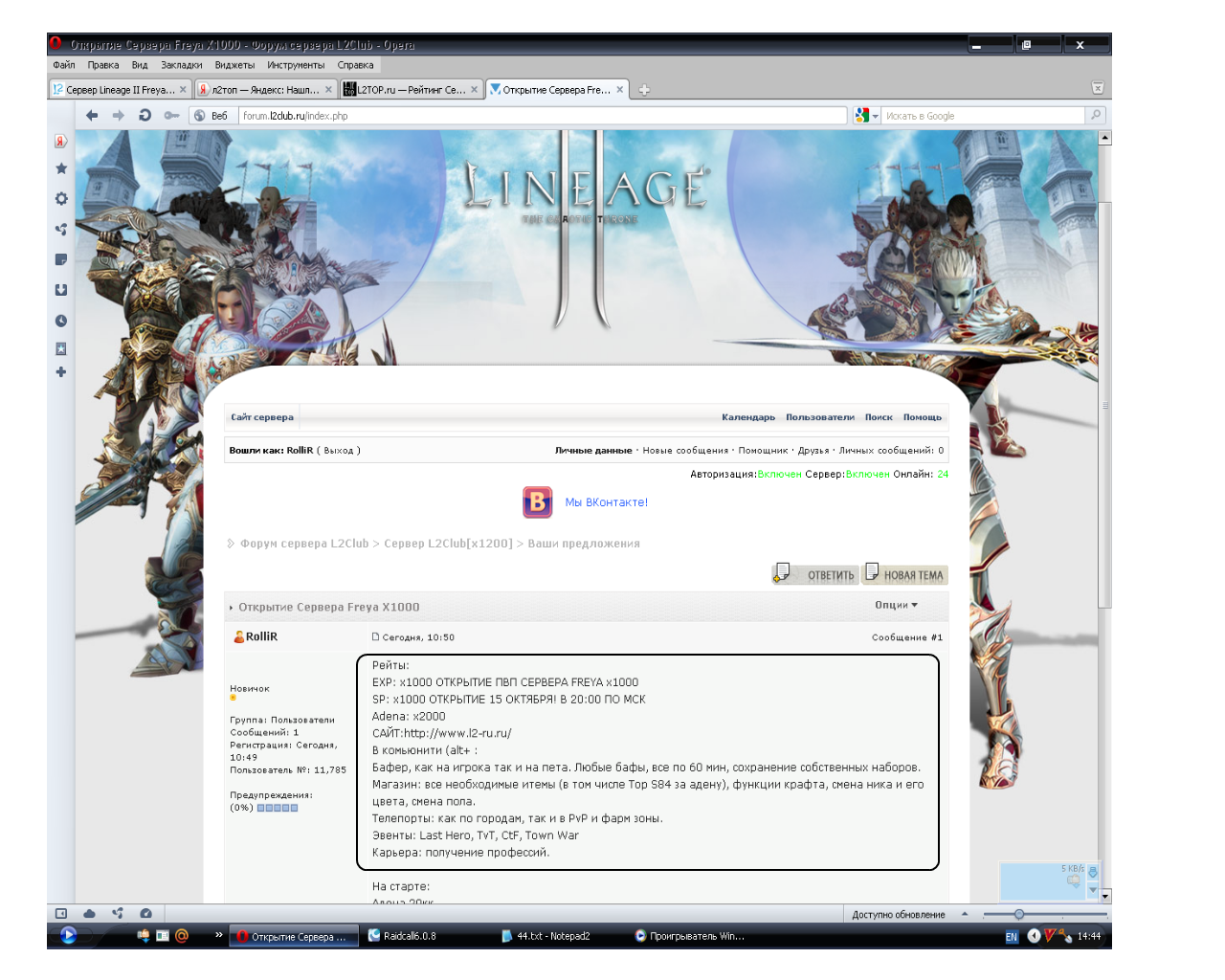The width and height of the screenshot is (1225, 980).
Task: Open the Файл menu
Action: tap(64, 65)
